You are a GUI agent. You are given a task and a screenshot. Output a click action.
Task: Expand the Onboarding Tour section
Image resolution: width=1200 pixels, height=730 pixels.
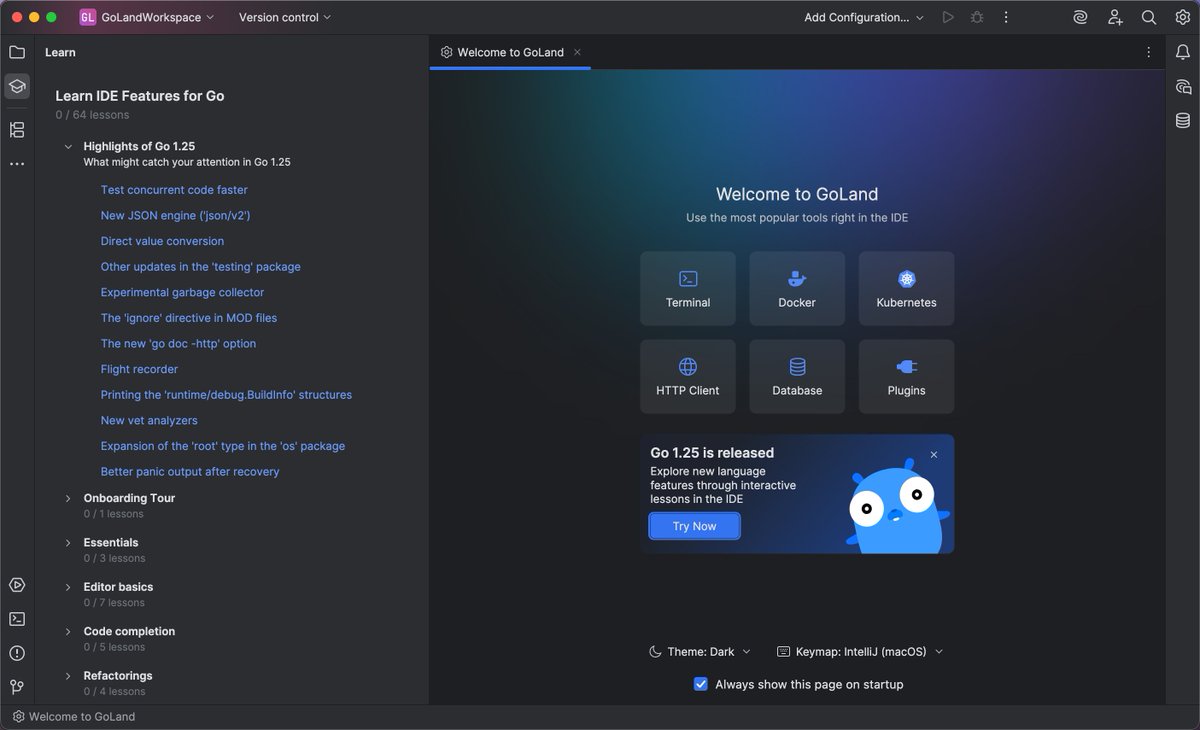pos(68,498)
